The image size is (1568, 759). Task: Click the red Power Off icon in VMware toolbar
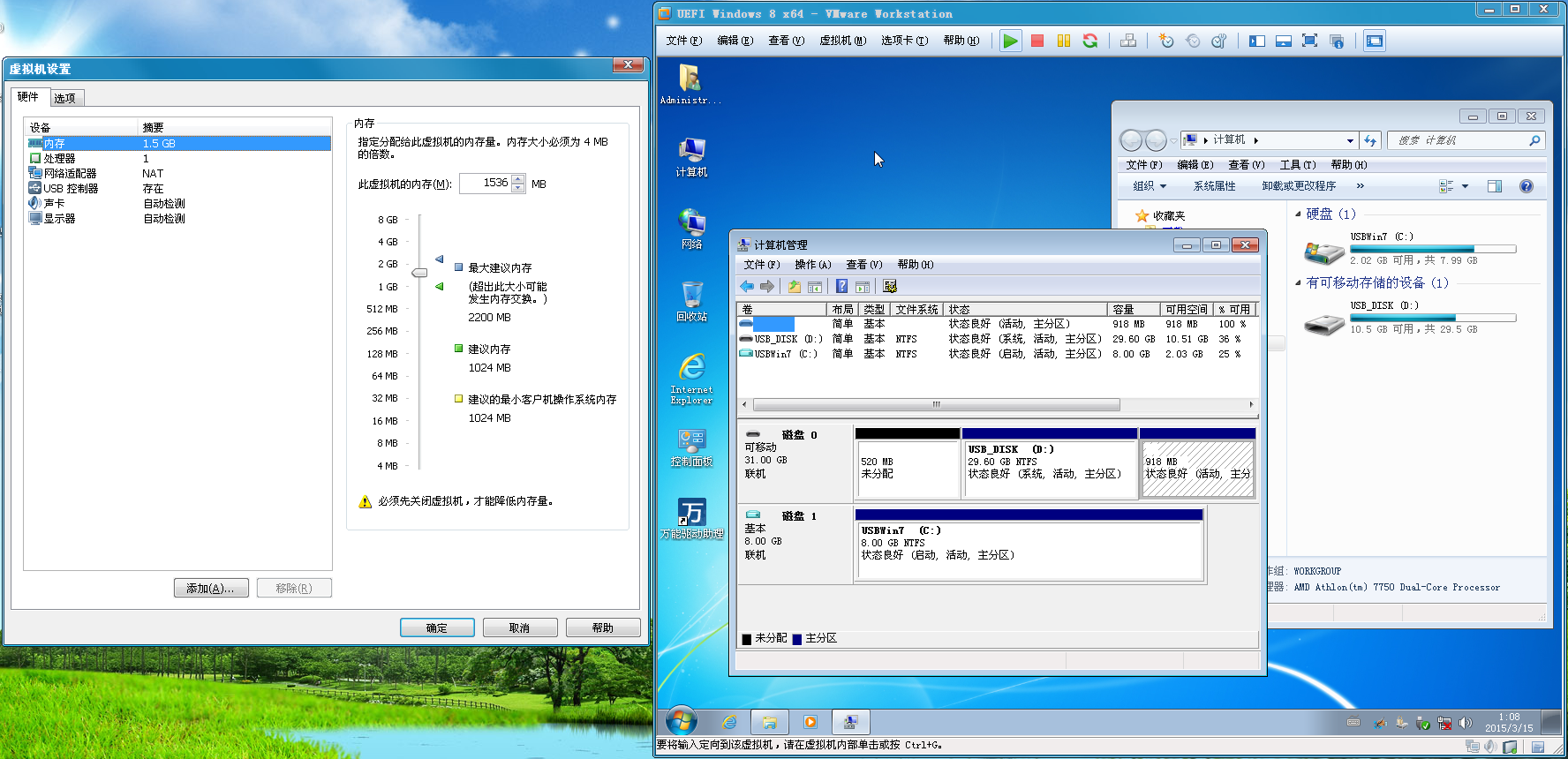[1037, 41]
